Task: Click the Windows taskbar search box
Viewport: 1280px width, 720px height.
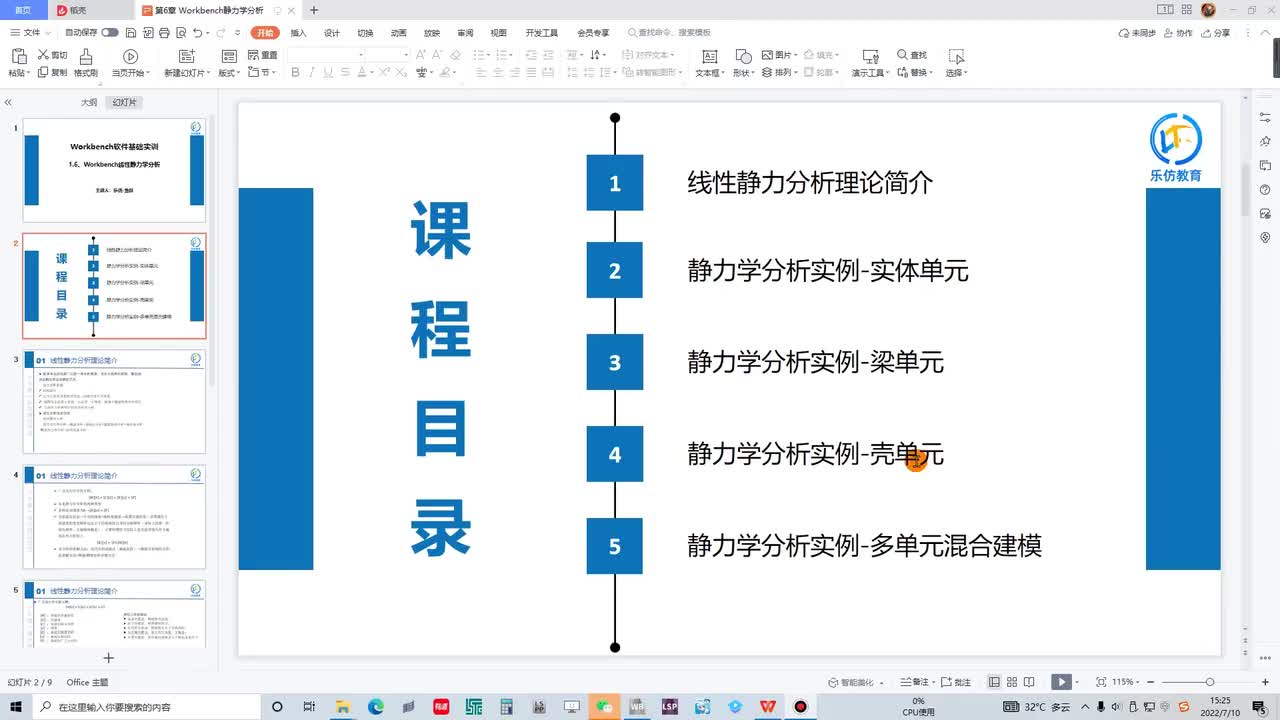Action: 147,706
